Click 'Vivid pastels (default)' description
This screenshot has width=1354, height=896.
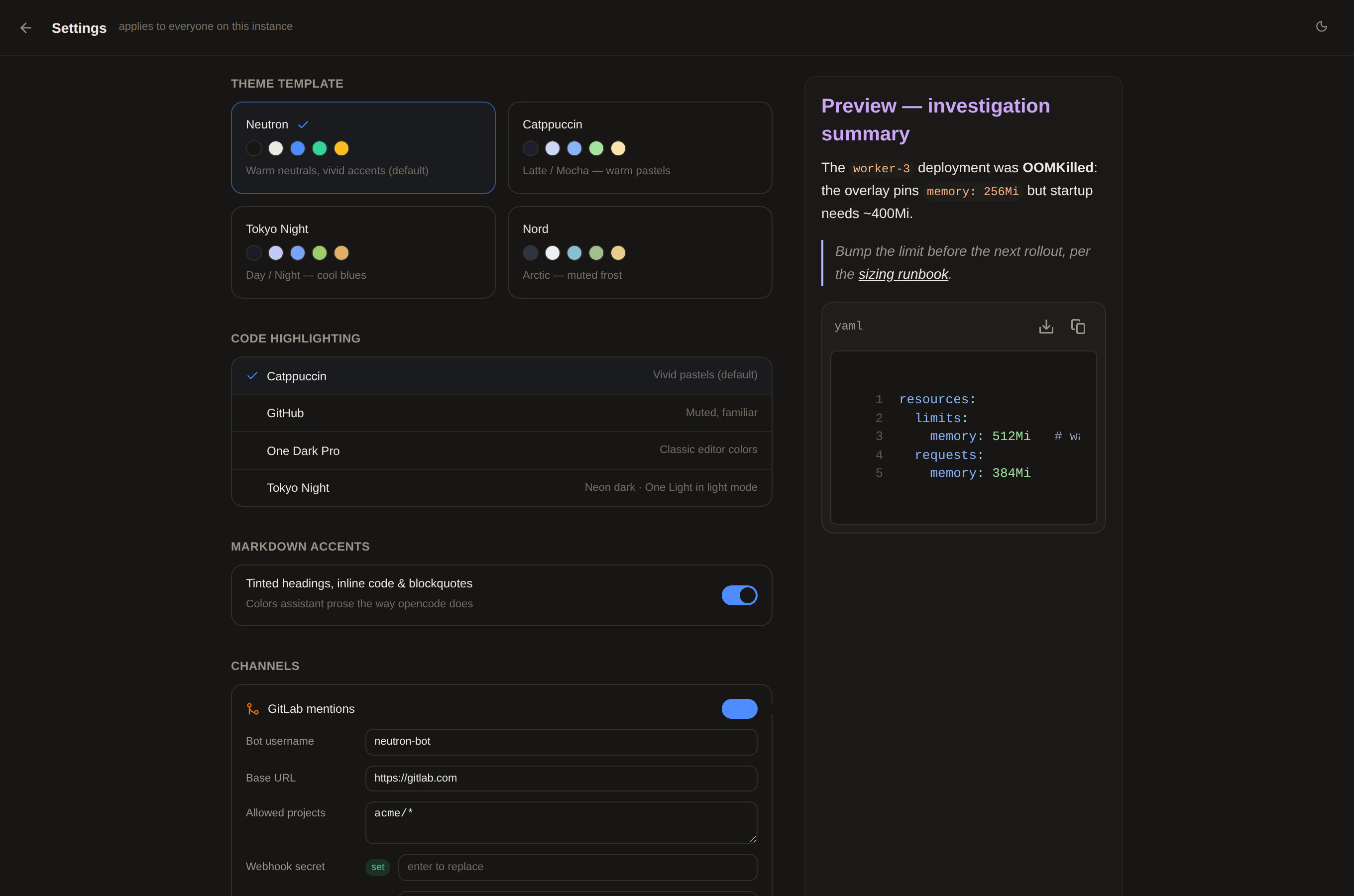click(705, 375)
